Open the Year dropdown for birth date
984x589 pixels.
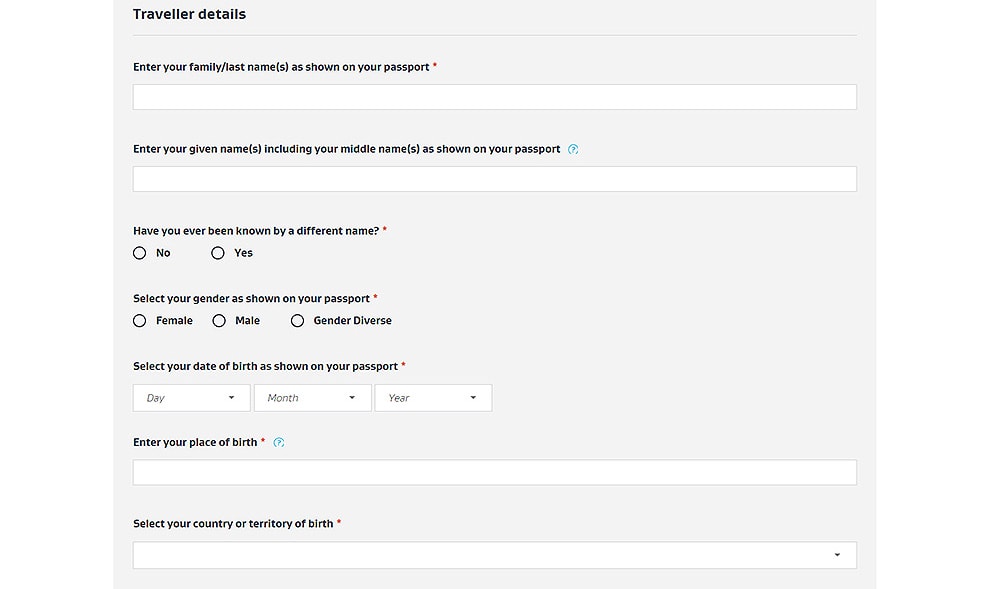pyautogui.click(x=433, y=398)
